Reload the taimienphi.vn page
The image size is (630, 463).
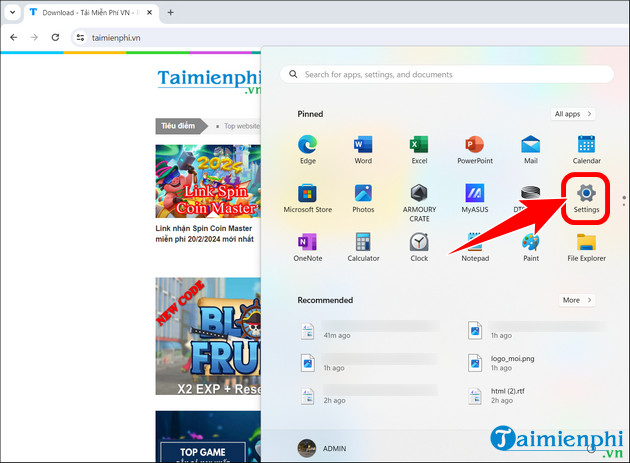[55, 37]
